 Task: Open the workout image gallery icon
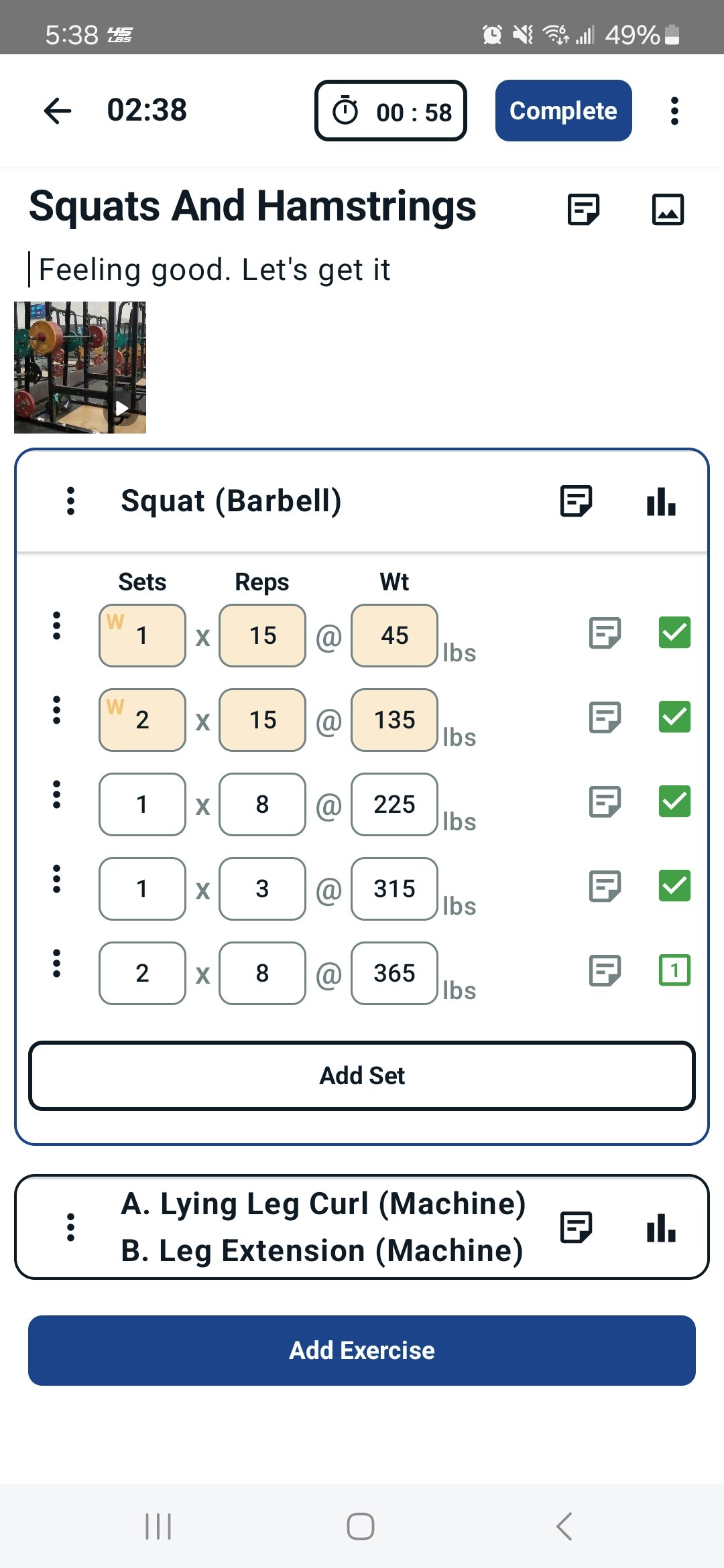click(x=668, y=209)
